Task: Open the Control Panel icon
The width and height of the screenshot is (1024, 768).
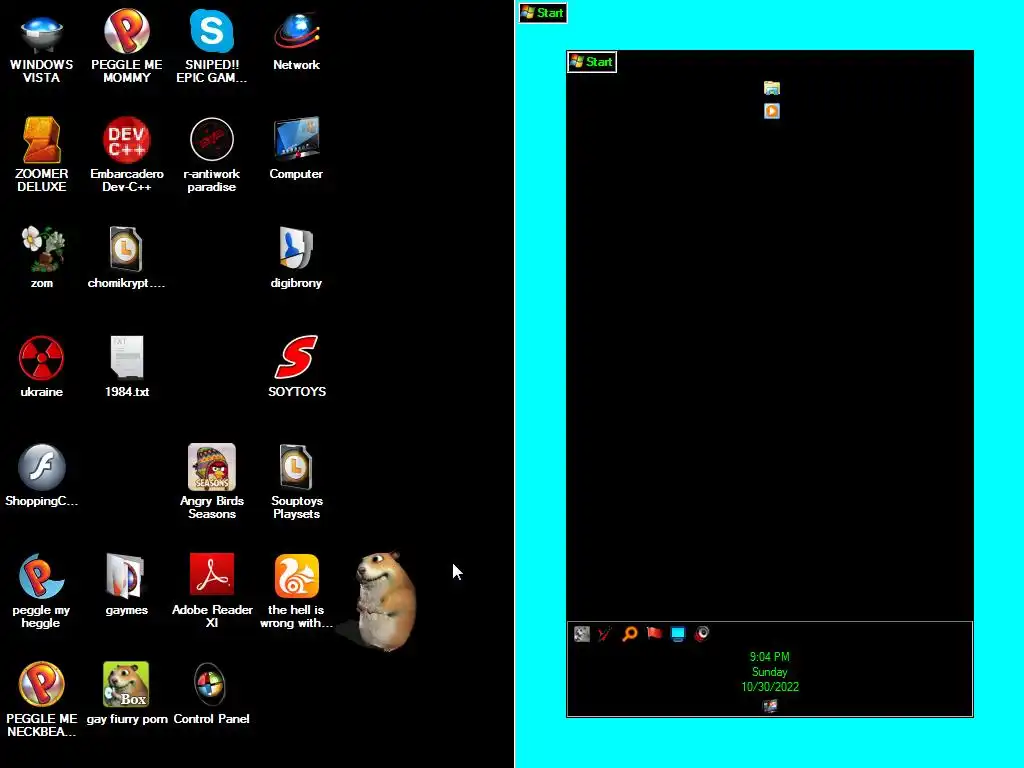Action: 212,694
